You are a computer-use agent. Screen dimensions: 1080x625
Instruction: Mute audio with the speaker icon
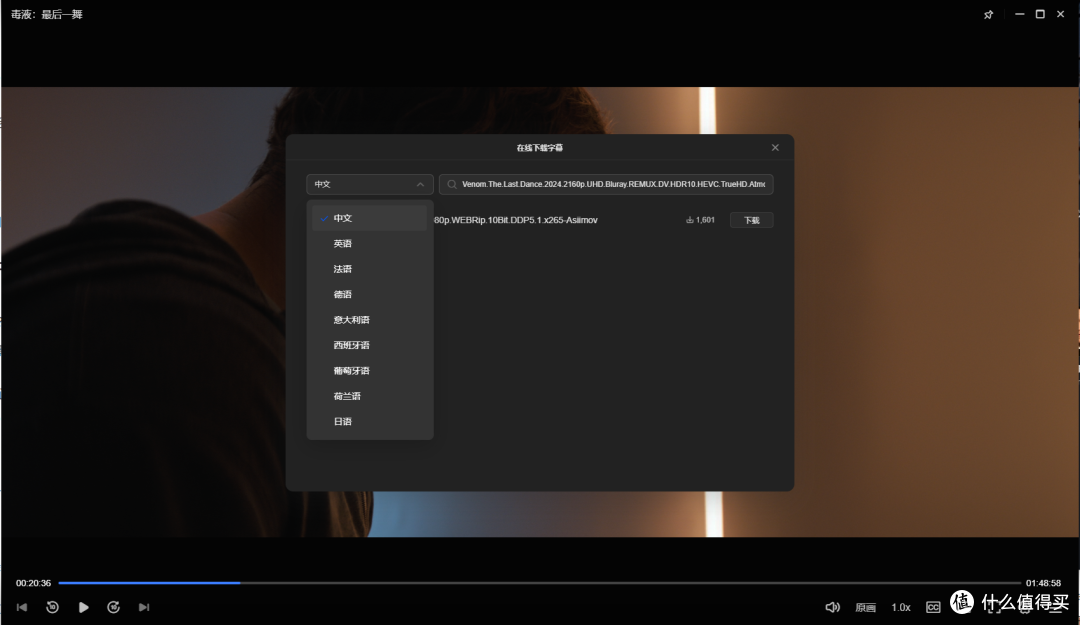click(x=833, y=607)
